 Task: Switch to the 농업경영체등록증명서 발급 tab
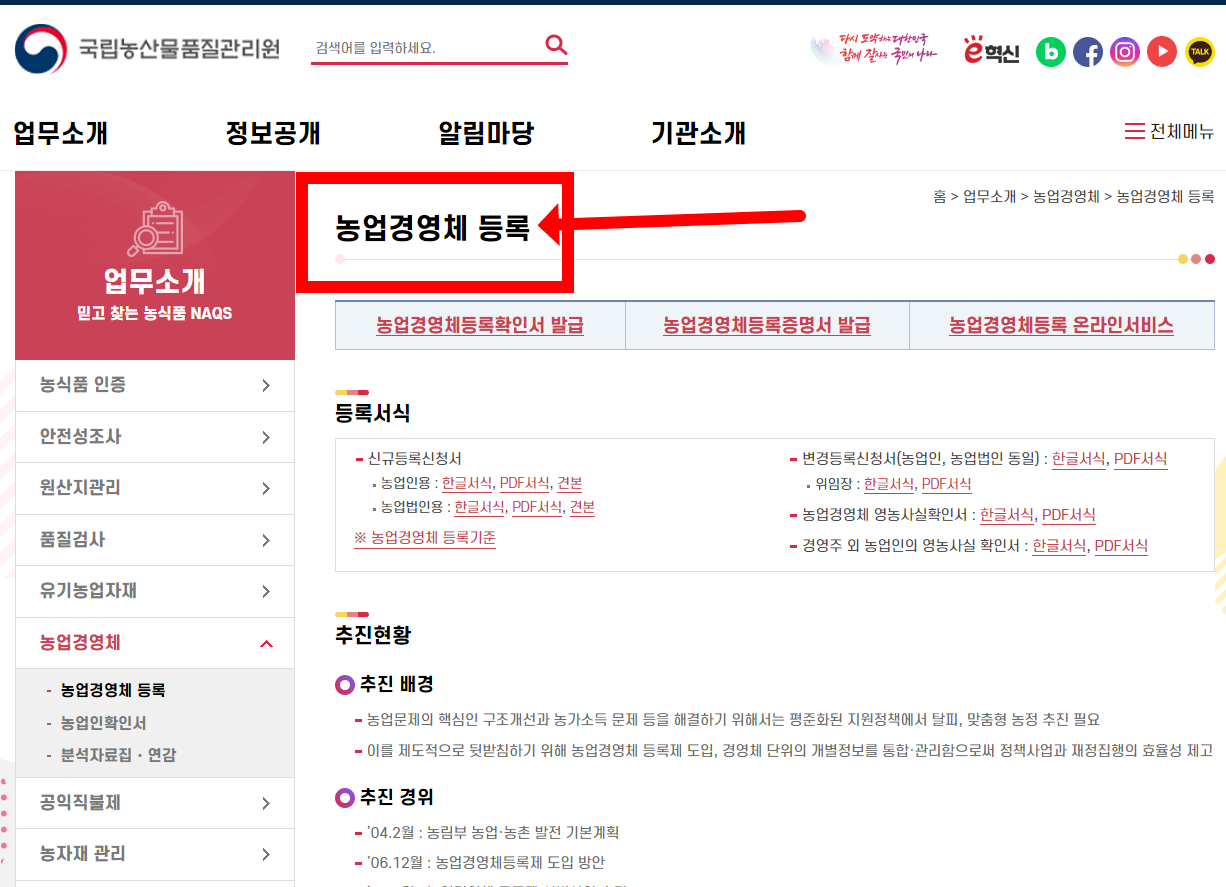coord(767,324)
